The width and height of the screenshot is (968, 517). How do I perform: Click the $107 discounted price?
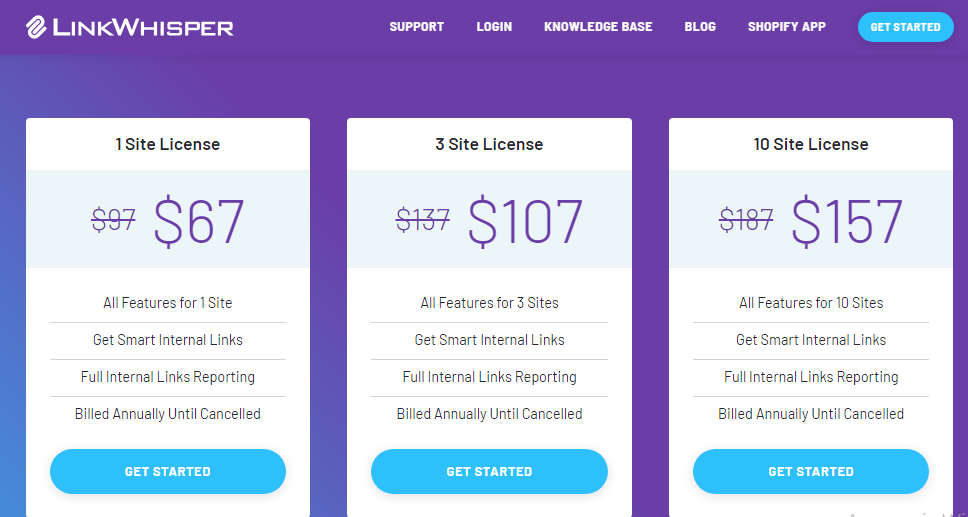[x=525, y=220]
